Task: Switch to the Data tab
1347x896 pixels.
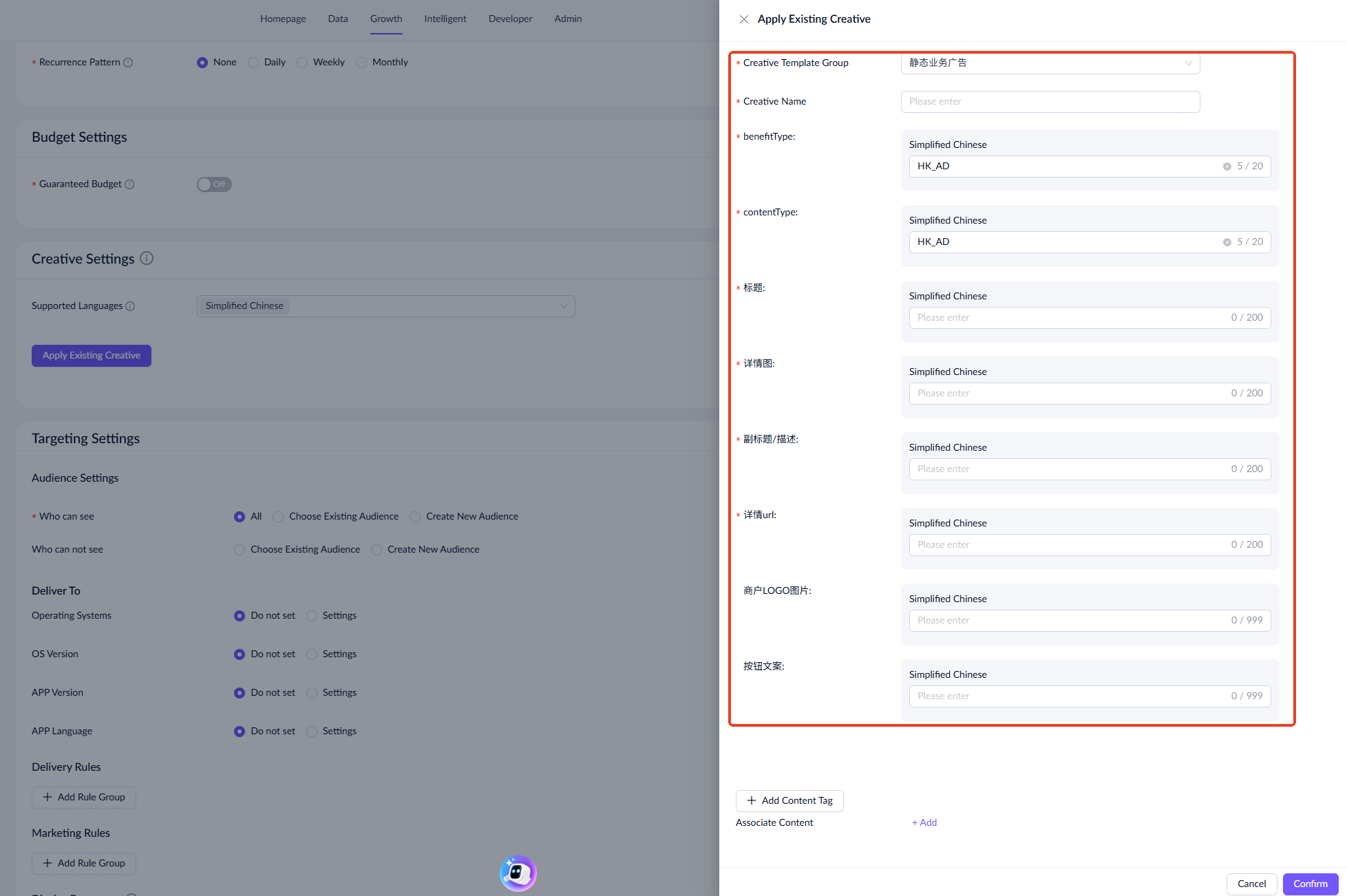Action: pos(338,19)
